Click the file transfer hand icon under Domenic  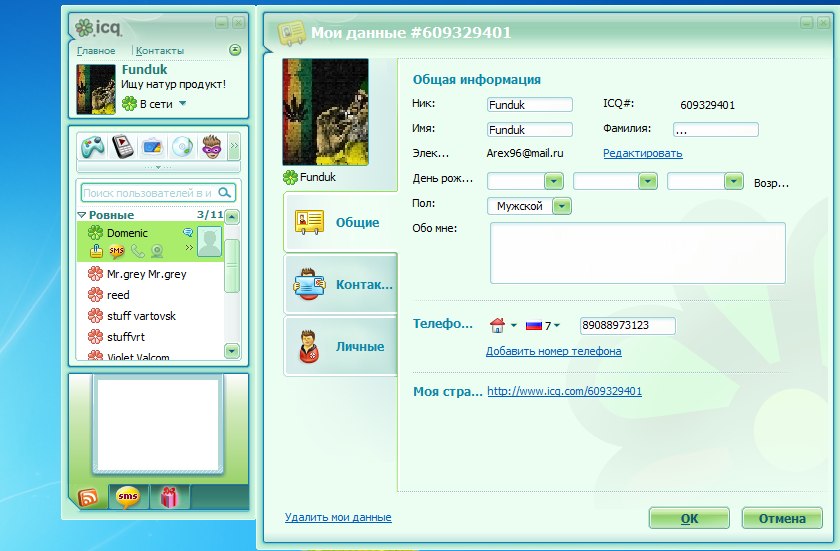(96, 250)
